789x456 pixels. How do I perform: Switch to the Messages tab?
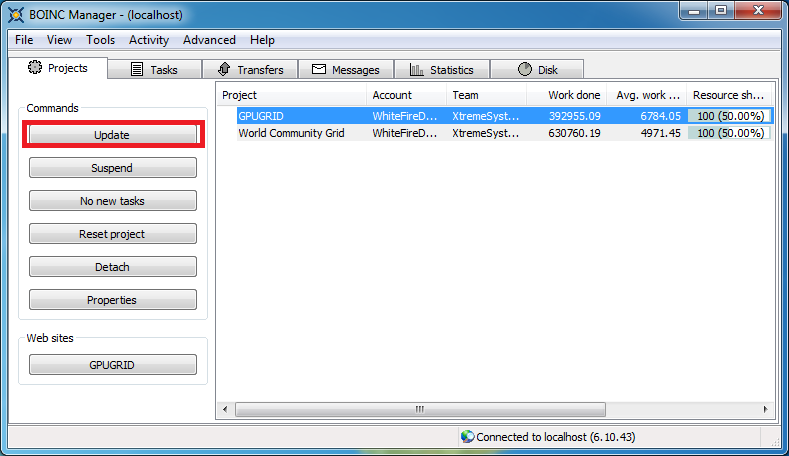click(x=346, y=69)
